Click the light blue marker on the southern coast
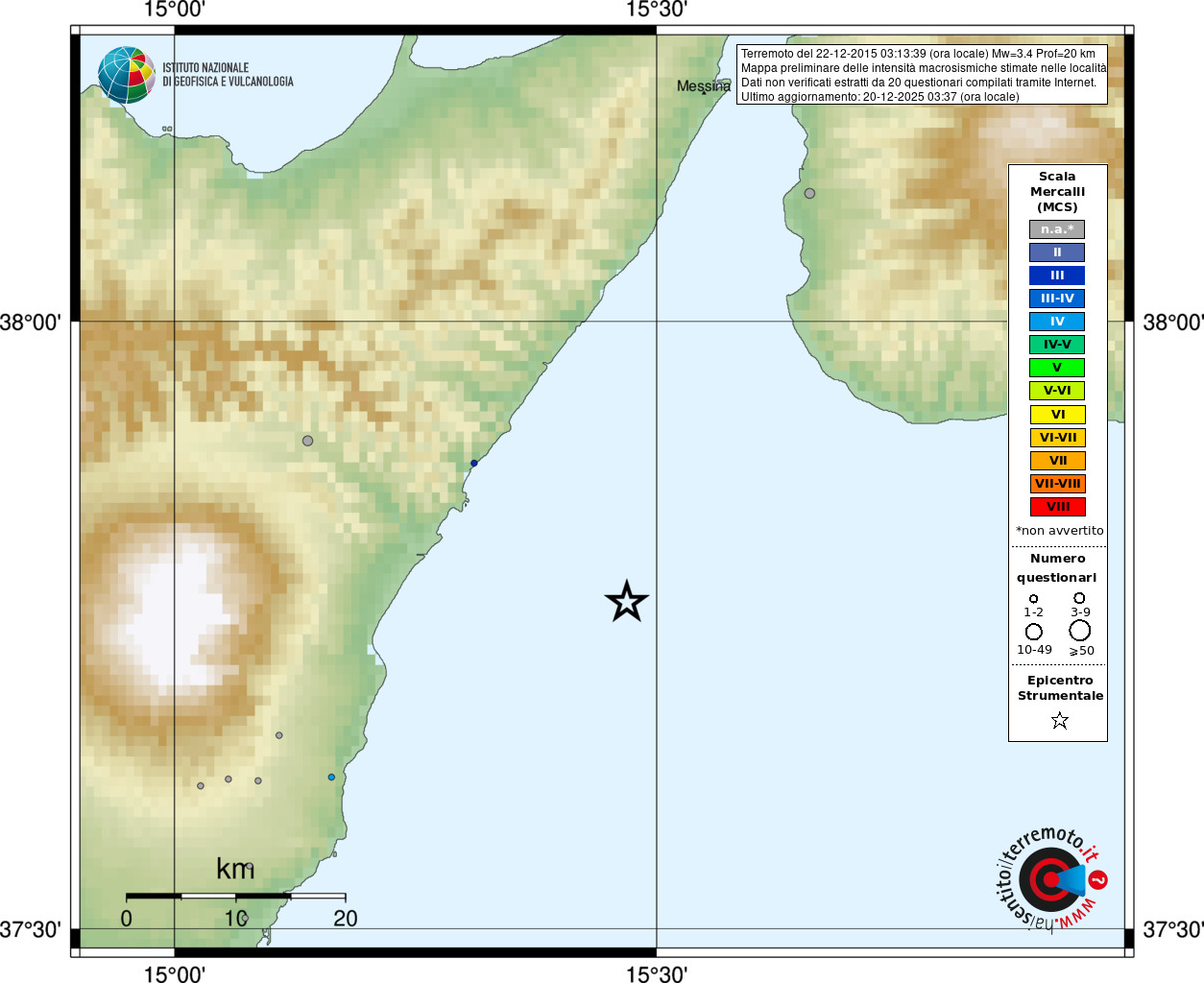This screenshot has height=983, width=1204. tap(331, 777)
